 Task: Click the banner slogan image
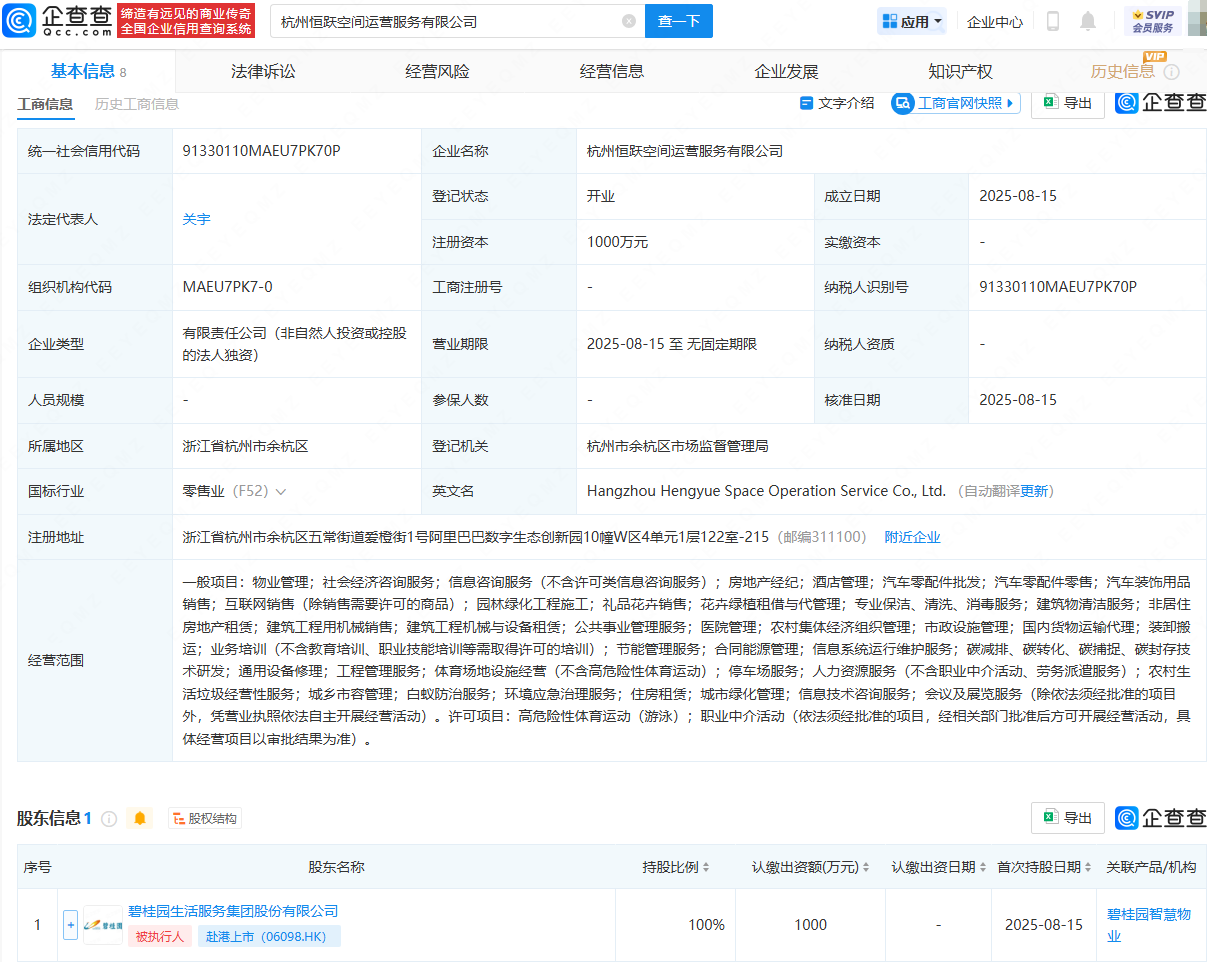coord(186,21)
